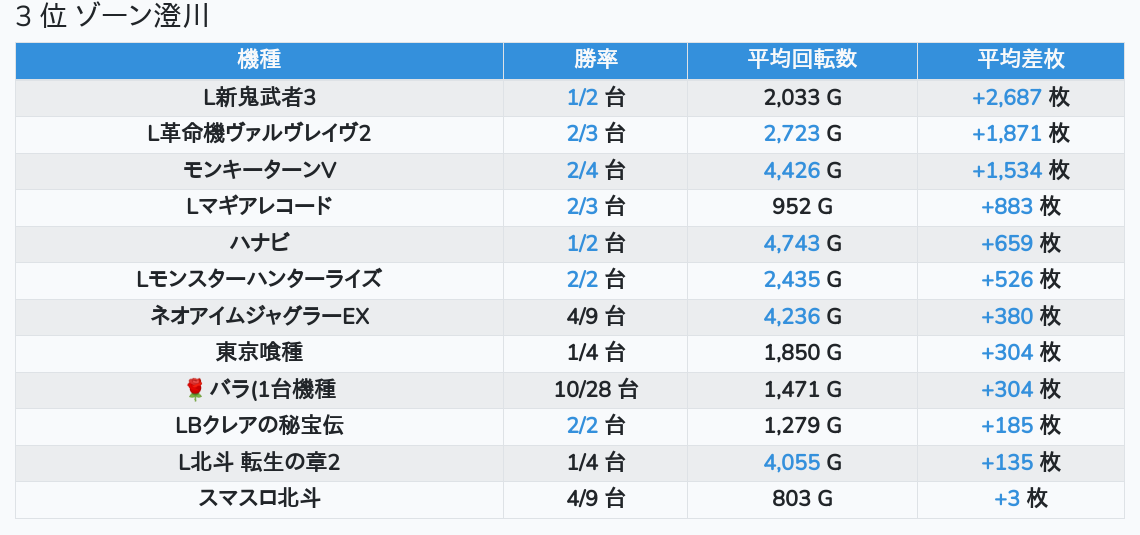Open L北斗 転生の章2 entry
1140x535 pixels.
[x=259, y=462]
